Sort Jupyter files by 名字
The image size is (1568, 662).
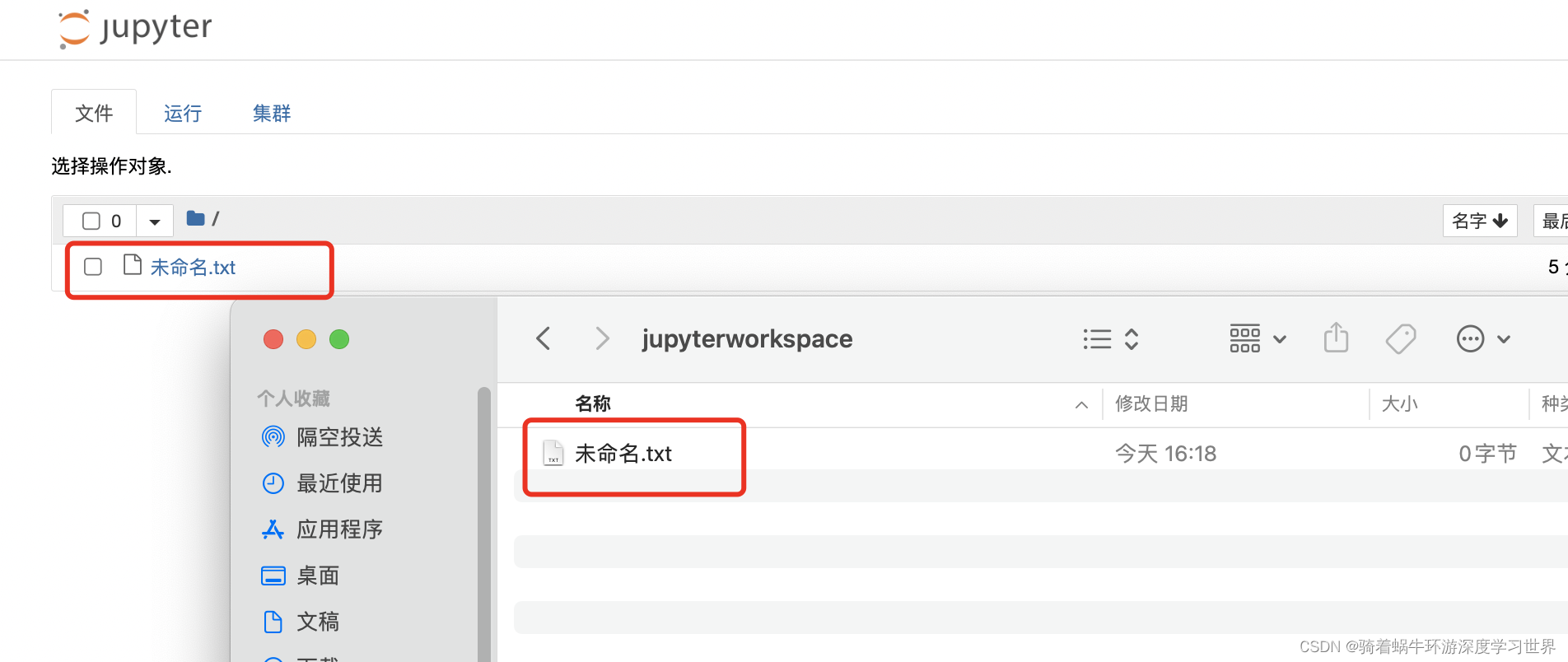tap(1480, 221)
